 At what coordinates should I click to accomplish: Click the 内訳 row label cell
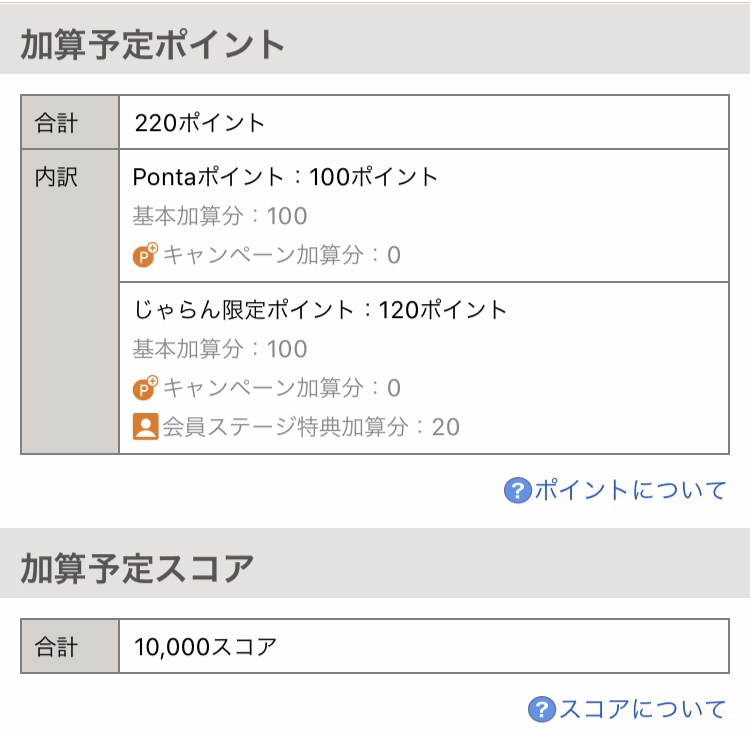pos(70,301)
